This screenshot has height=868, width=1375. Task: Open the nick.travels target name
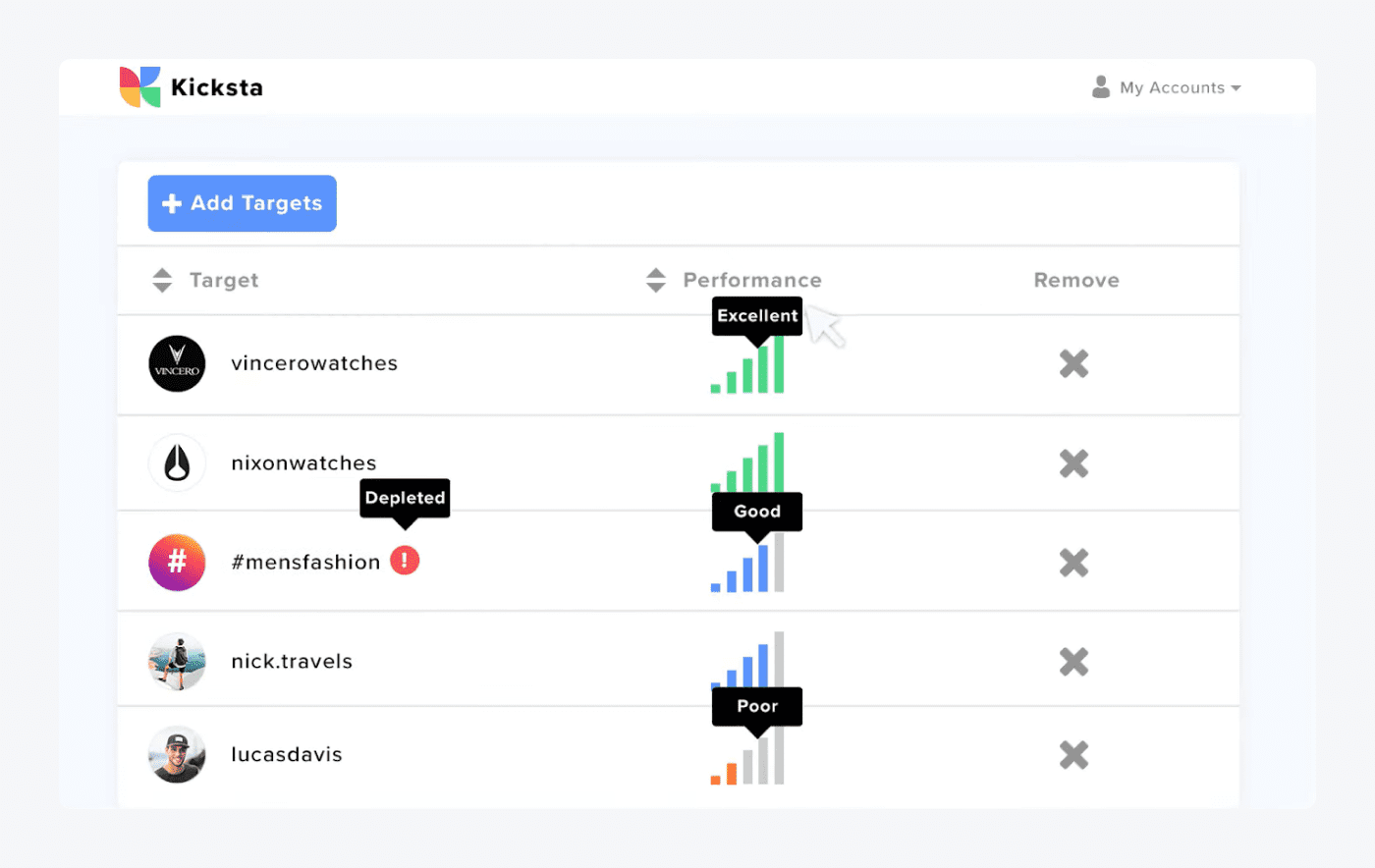292,662
